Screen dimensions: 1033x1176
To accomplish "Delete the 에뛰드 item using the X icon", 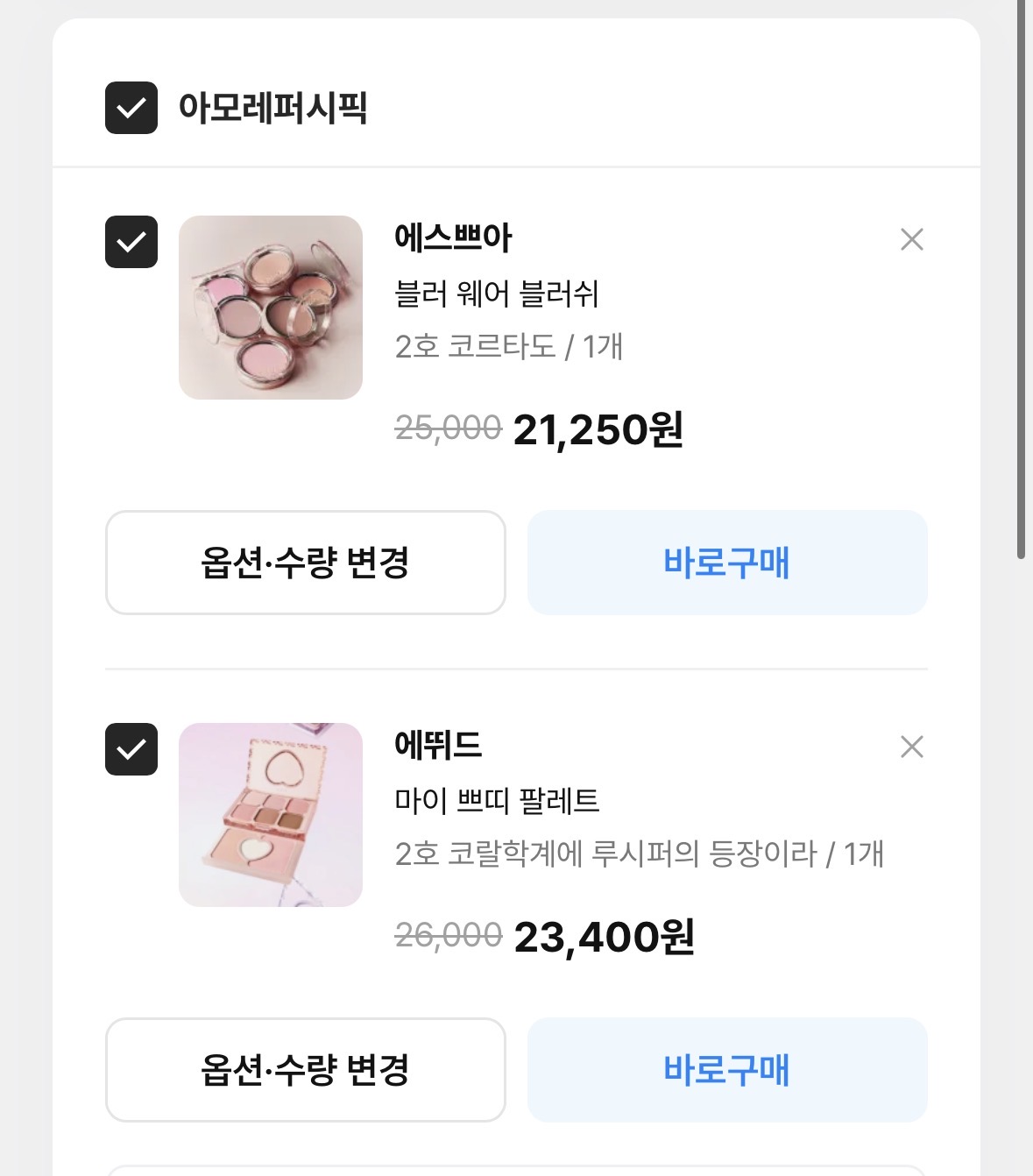I will 911,747.
